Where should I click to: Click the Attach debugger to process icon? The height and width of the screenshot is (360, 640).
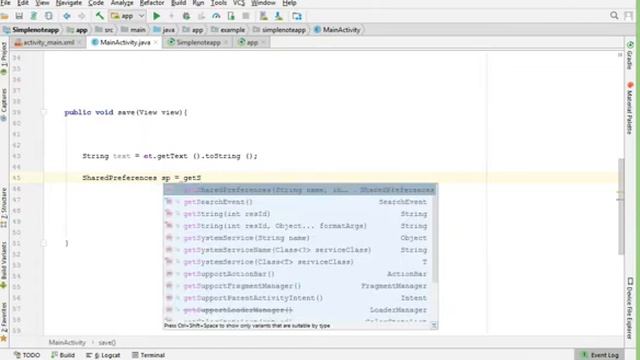pos(231,16)
